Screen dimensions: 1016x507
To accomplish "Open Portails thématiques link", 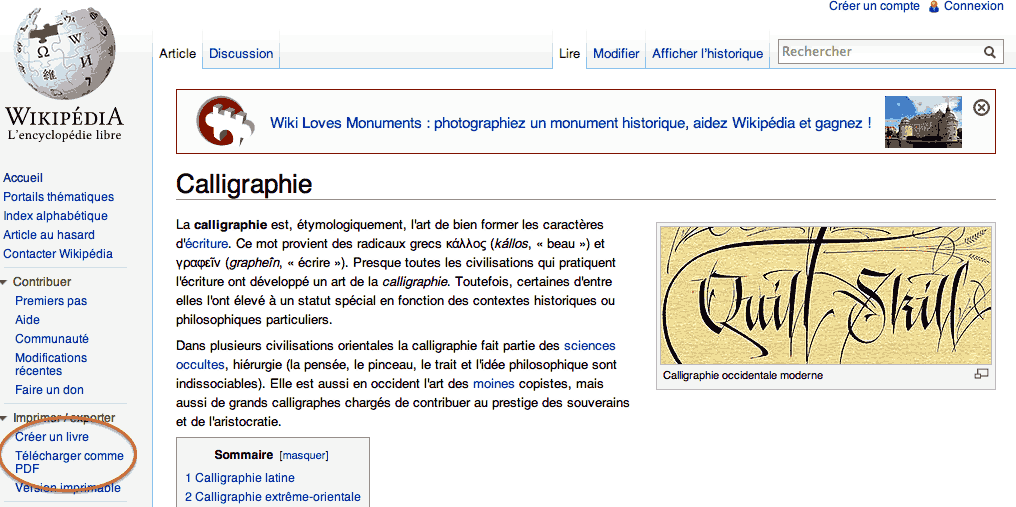I will (58, 196).
